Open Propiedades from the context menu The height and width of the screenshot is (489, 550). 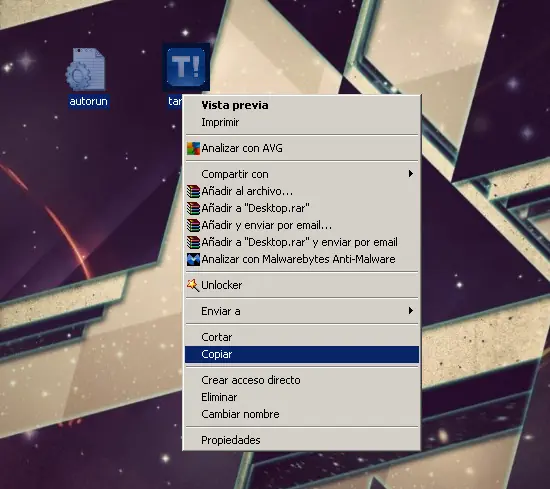[x=302, y=440]
